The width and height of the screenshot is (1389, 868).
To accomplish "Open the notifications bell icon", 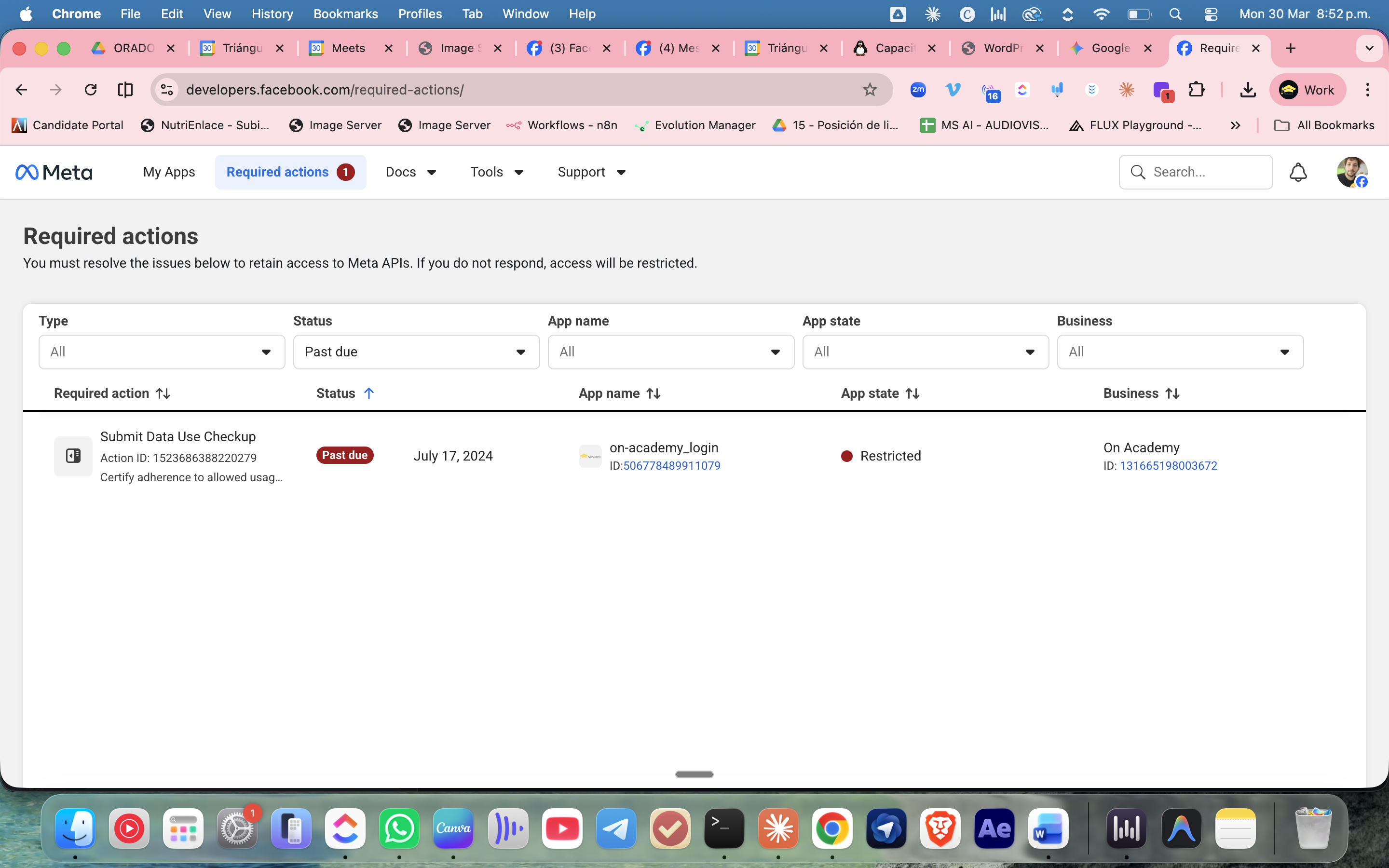I will click(1298, 172).
